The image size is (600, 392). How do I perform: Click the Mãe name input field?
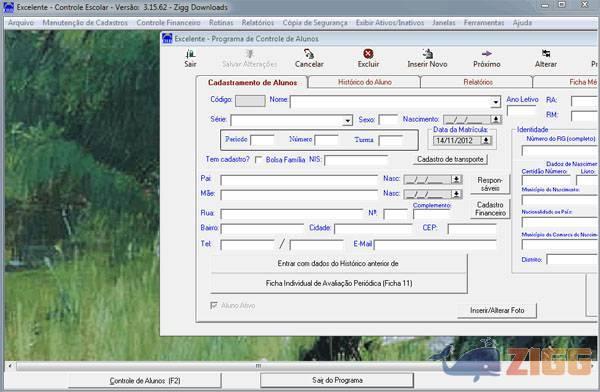point(299,195)
